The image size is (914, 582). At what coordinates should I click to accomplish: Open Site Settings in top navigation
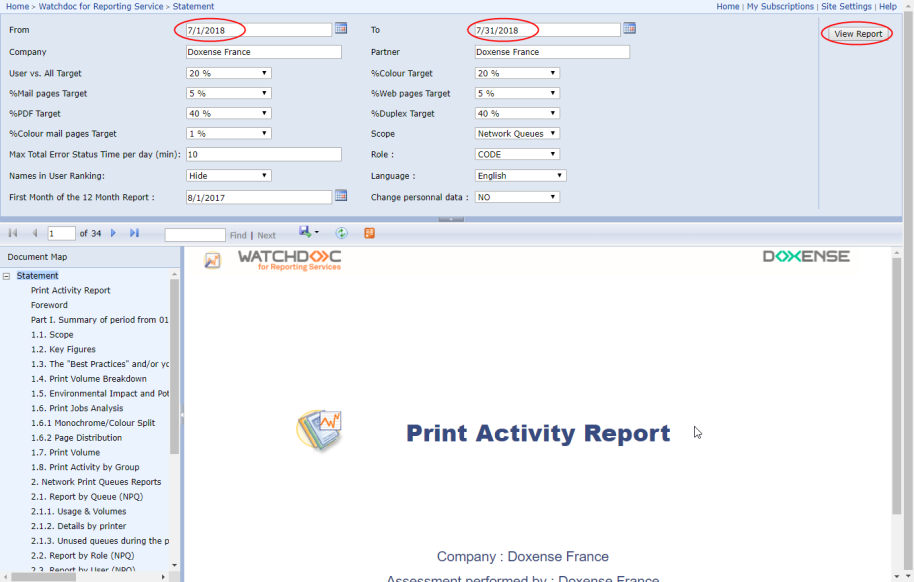click(846, 6)
